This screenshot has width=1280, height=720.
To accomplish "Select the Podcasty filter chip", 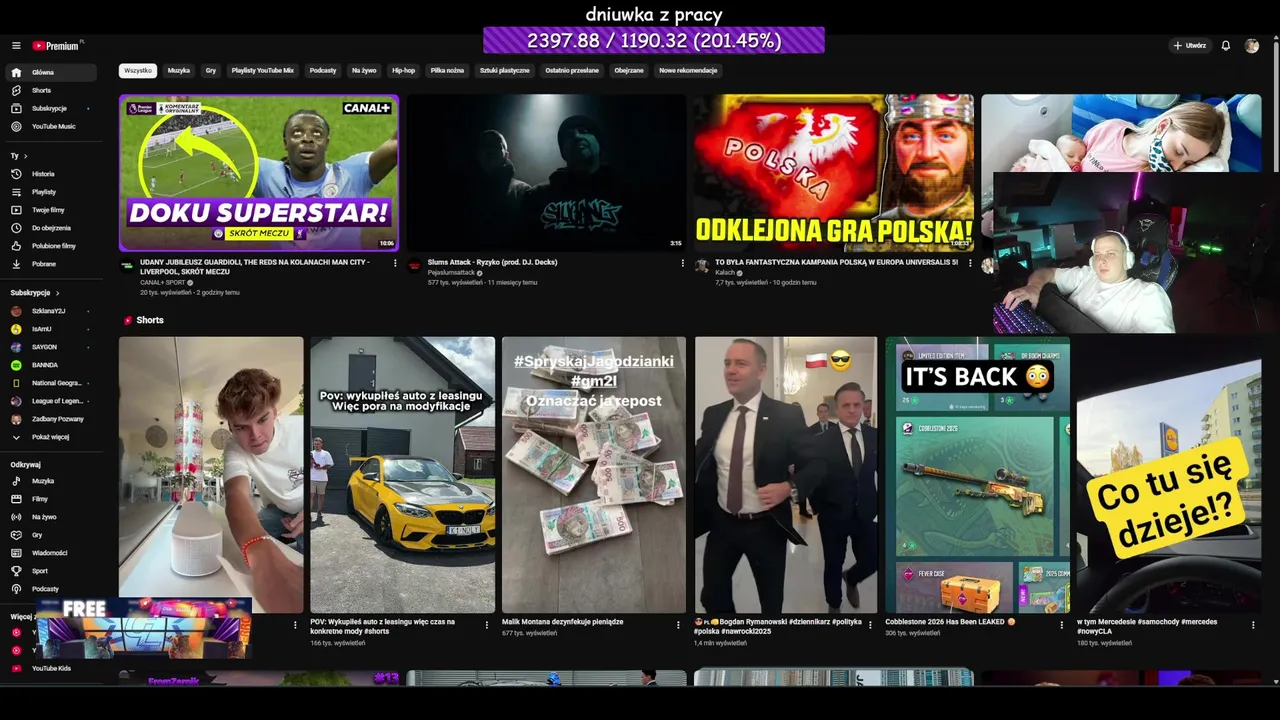I will [x=323, y=71].
